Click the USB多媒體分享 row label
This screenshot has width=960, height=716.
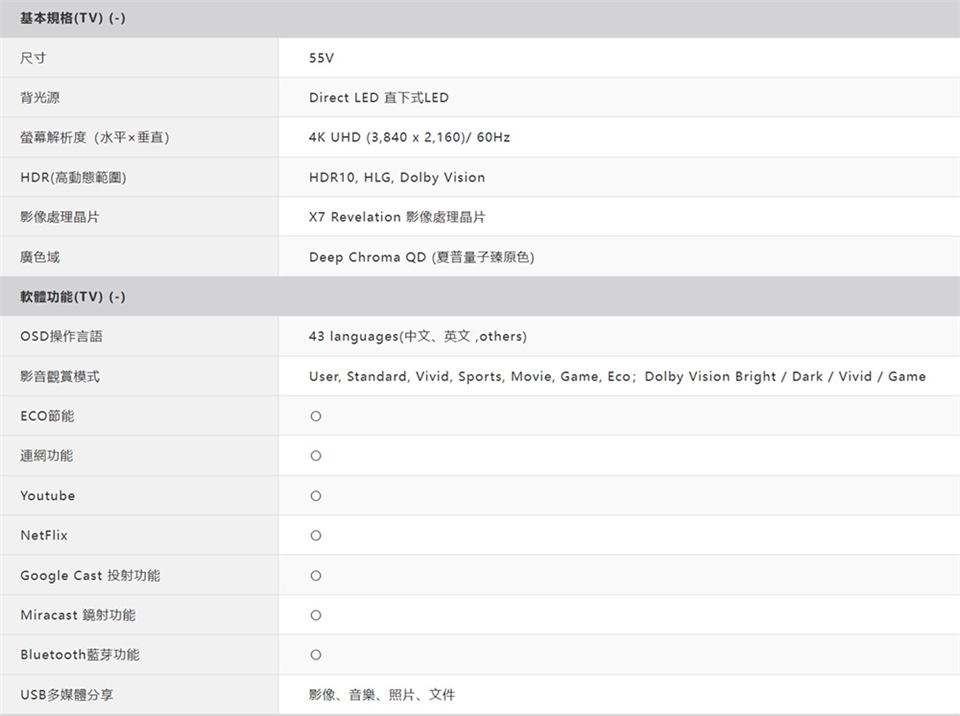pos(67,694)
